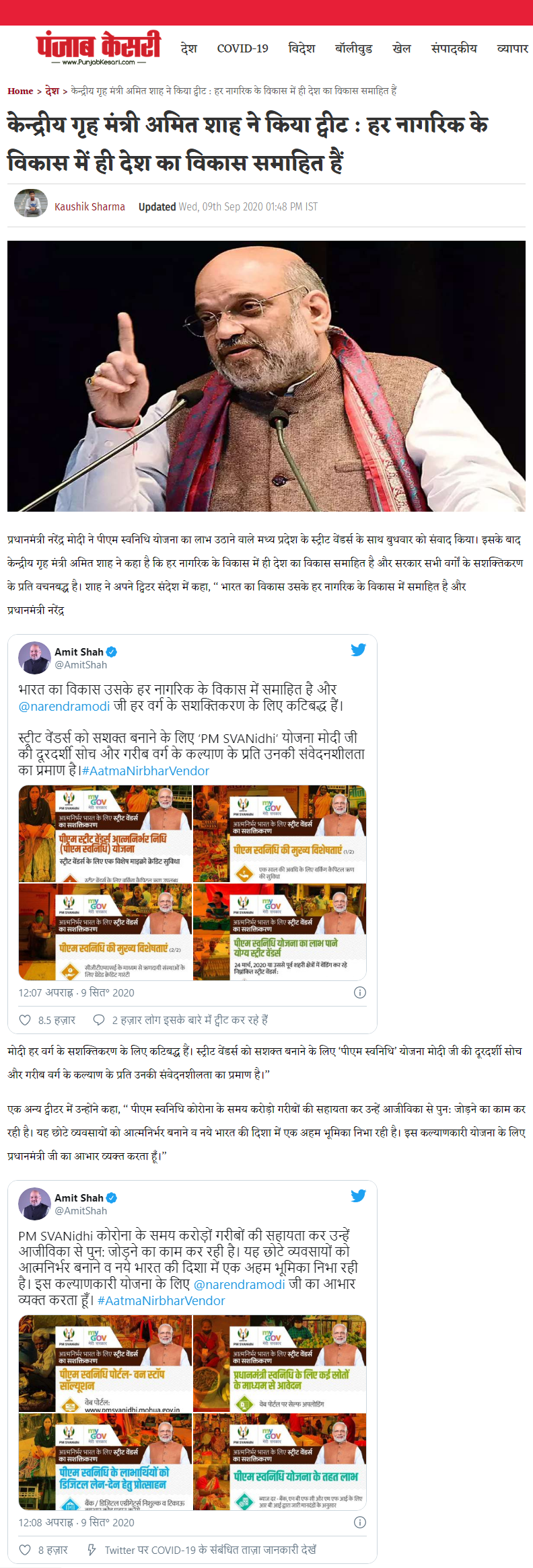The image size is (533, 1568).
Task: Click the info icon on second tweet
Action: [x=360, y=1522]
